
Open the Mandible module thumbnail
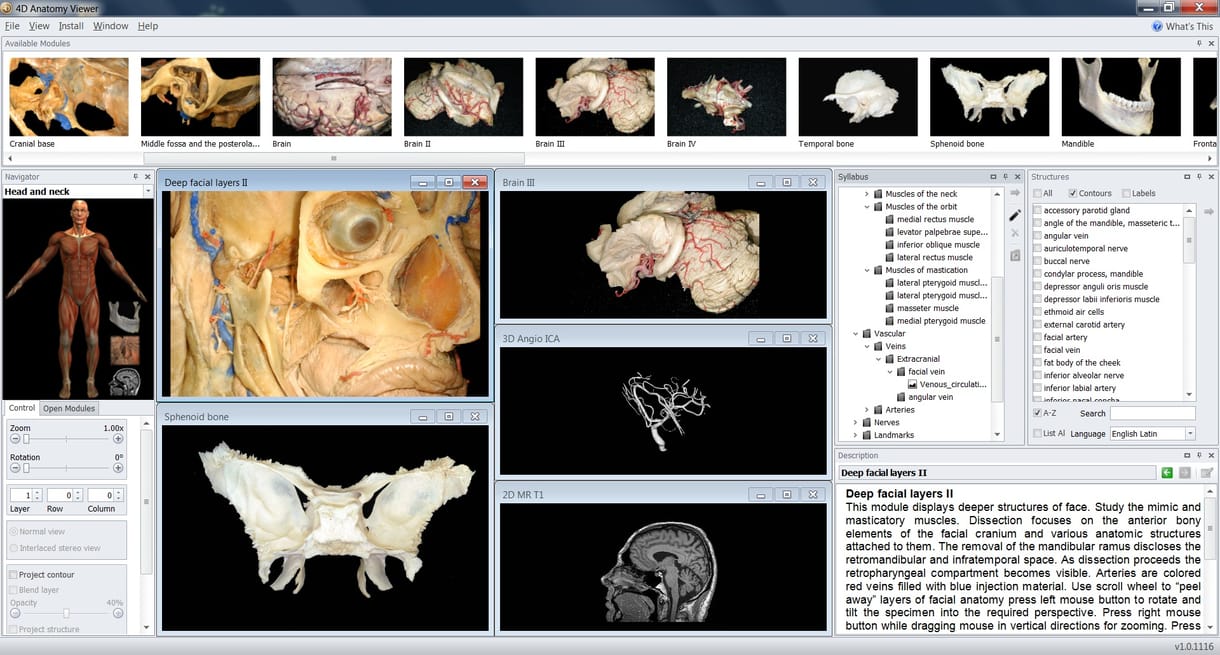pyautogui.click(x=1121, y=97)
